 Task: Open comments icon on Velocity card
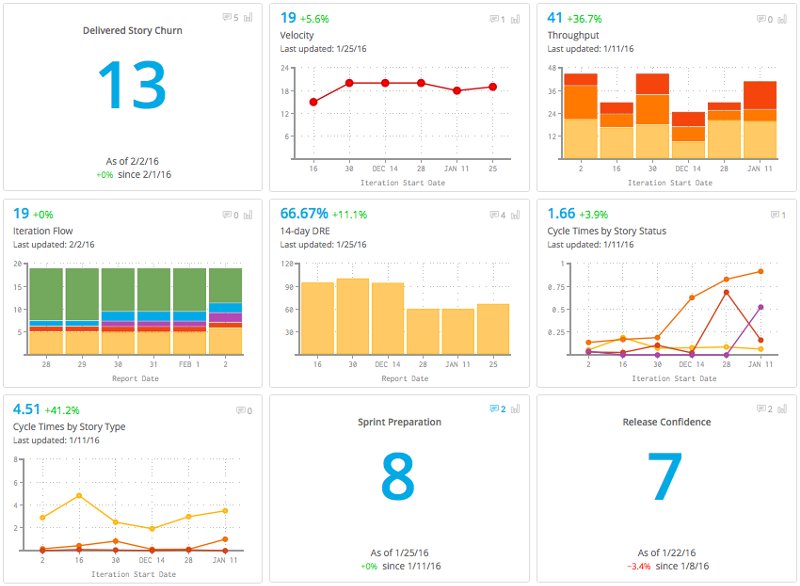click(x=497, y=19)
